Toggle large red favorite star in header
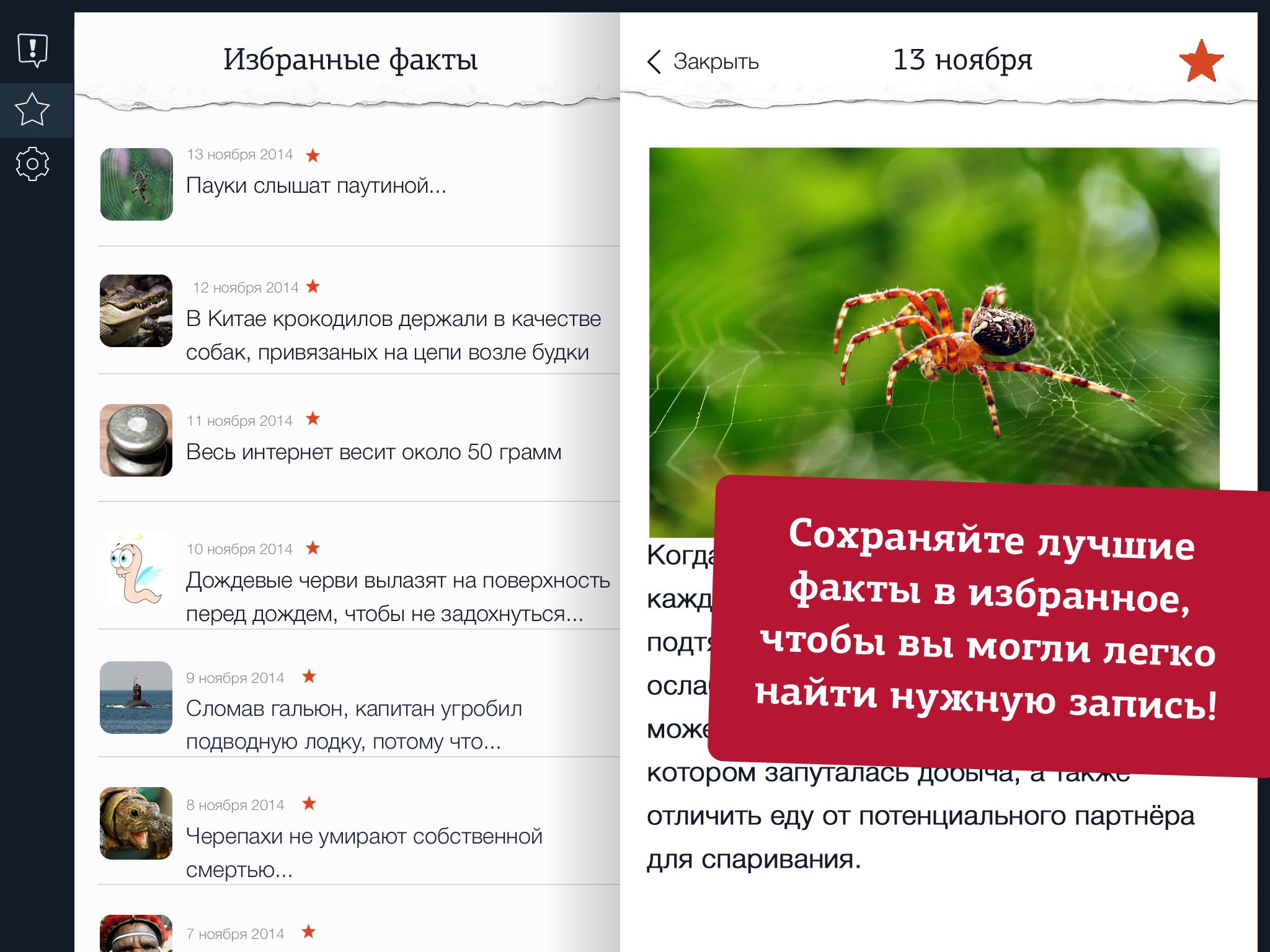 pyautogui.click(x=1201, y=61)
